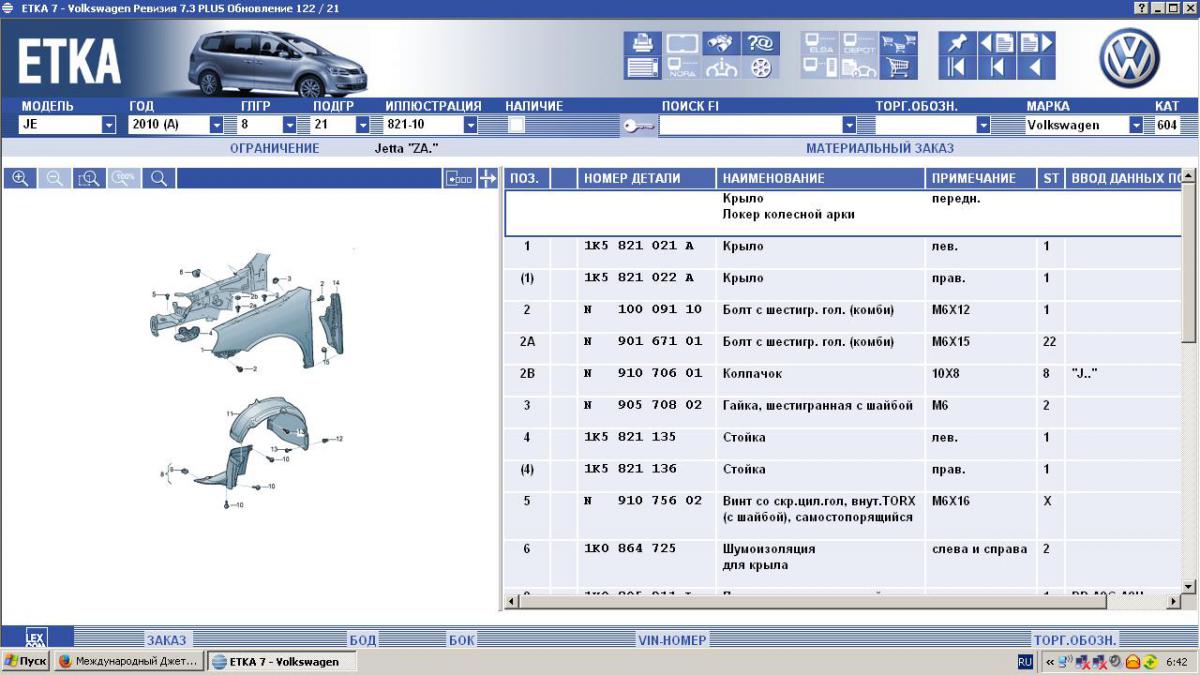
Task: Click the wheel rim icon
Action: point(761,68)
